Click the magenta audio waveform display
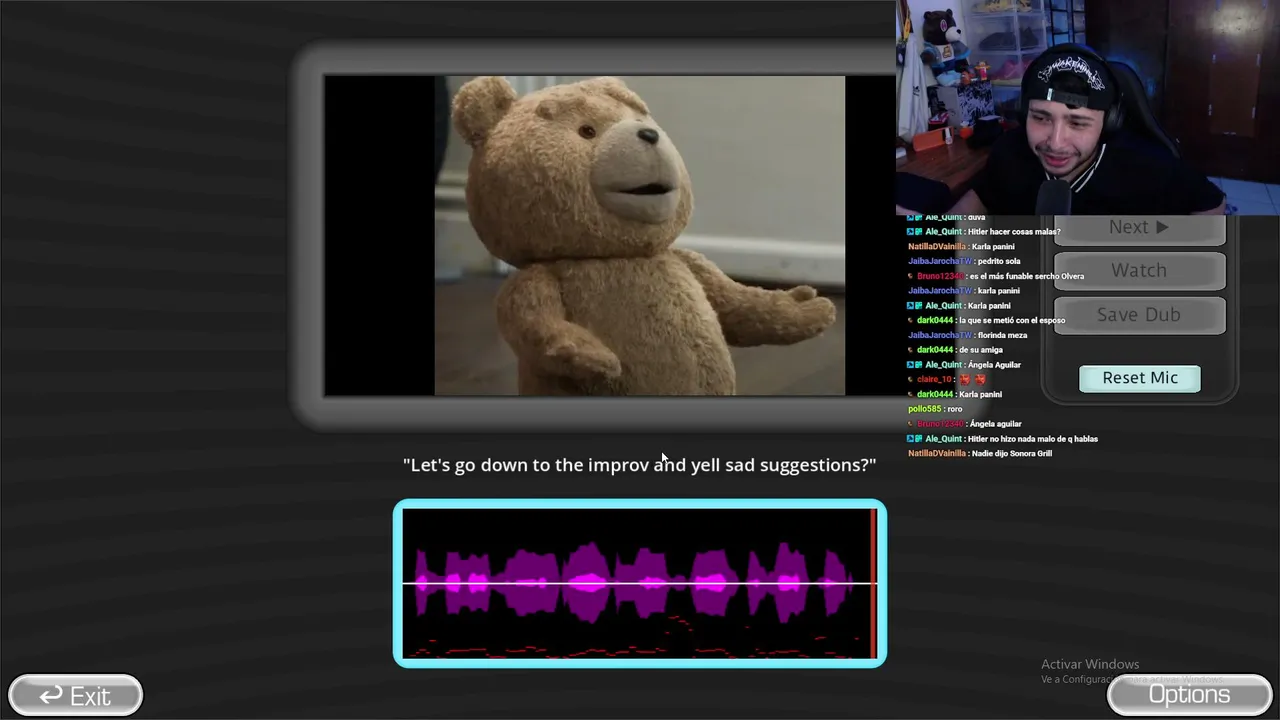 click(640, 583)
